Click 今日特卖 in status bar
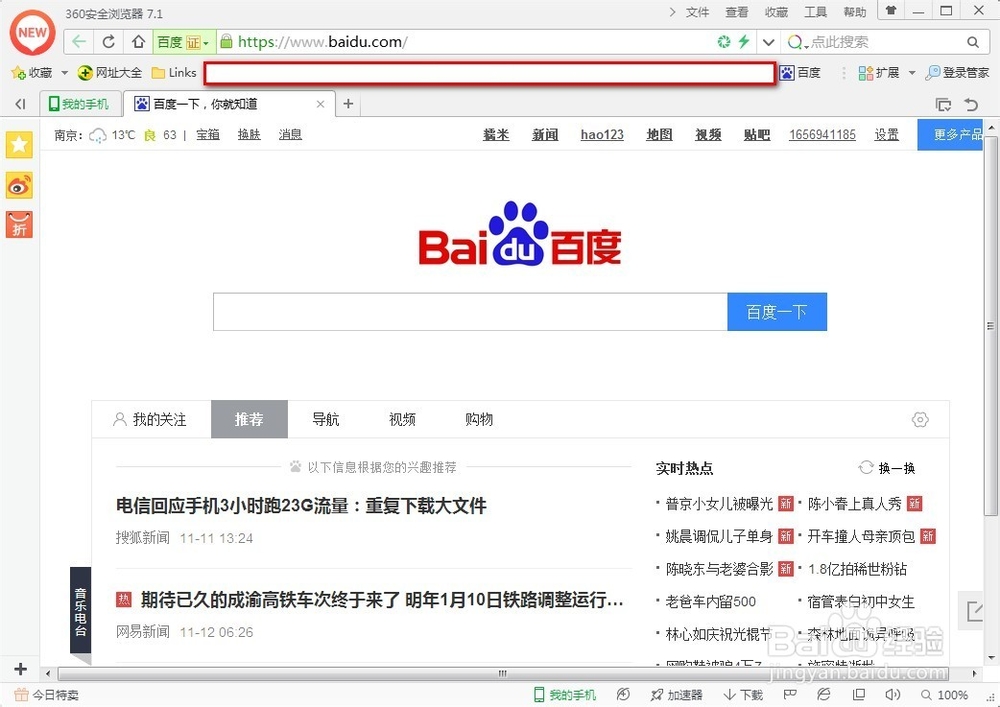 [47, 695]
